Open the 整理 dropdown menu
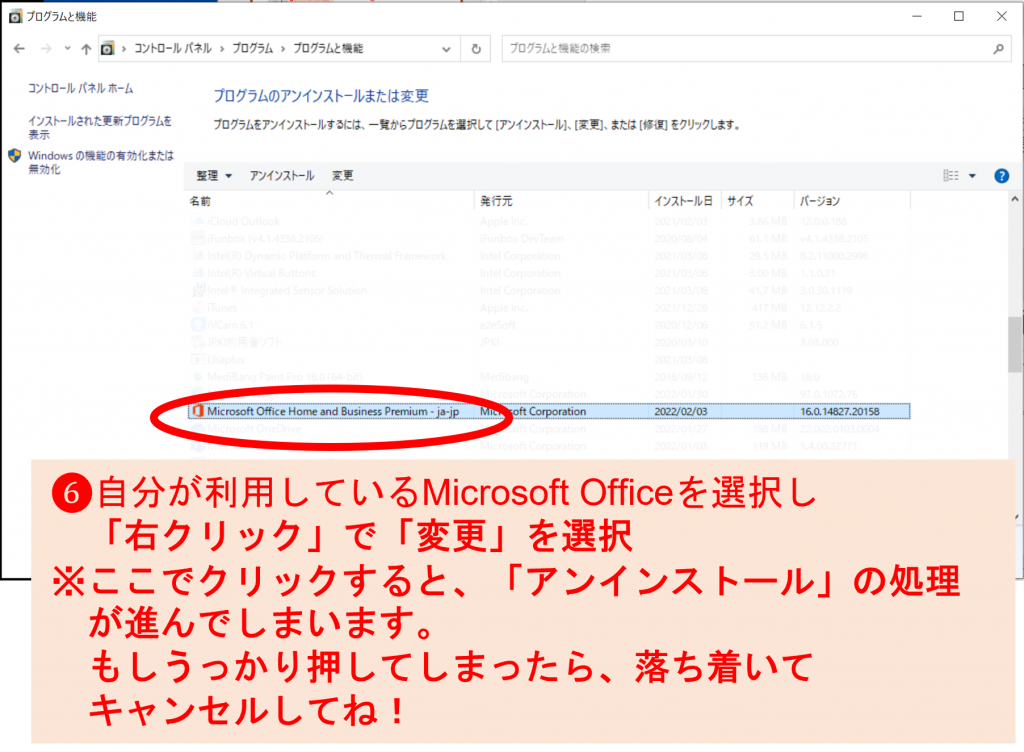Image resolution: width=1024 pixels, height=752 pixels. tap(214, 176)
